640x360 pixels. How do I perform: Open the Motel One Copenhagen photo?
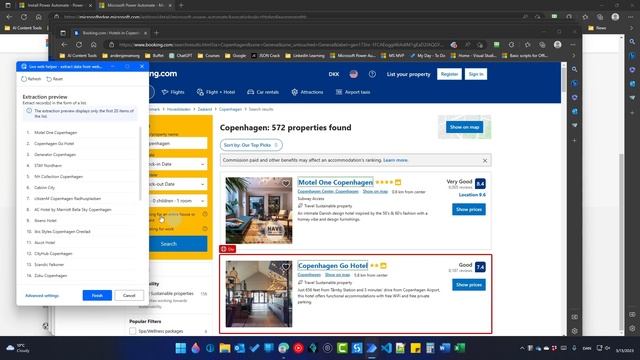259,211
